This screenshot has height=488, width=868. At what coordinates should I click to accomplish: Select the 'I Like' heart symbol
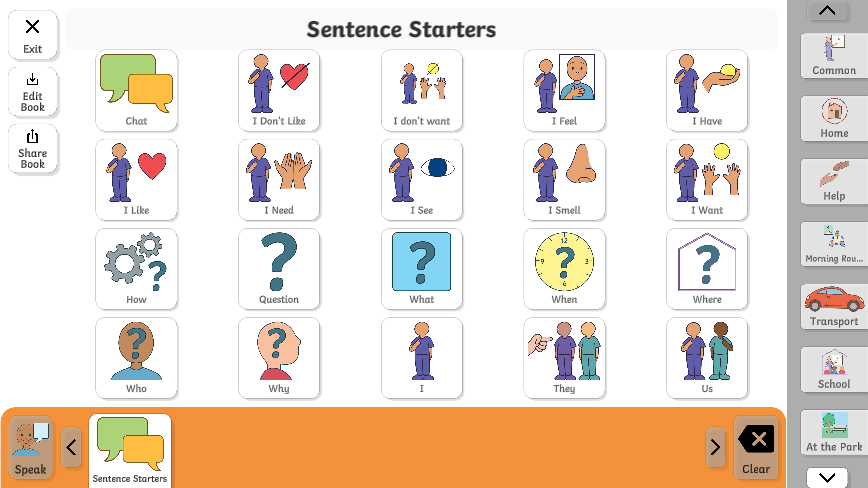click(136, 179)
